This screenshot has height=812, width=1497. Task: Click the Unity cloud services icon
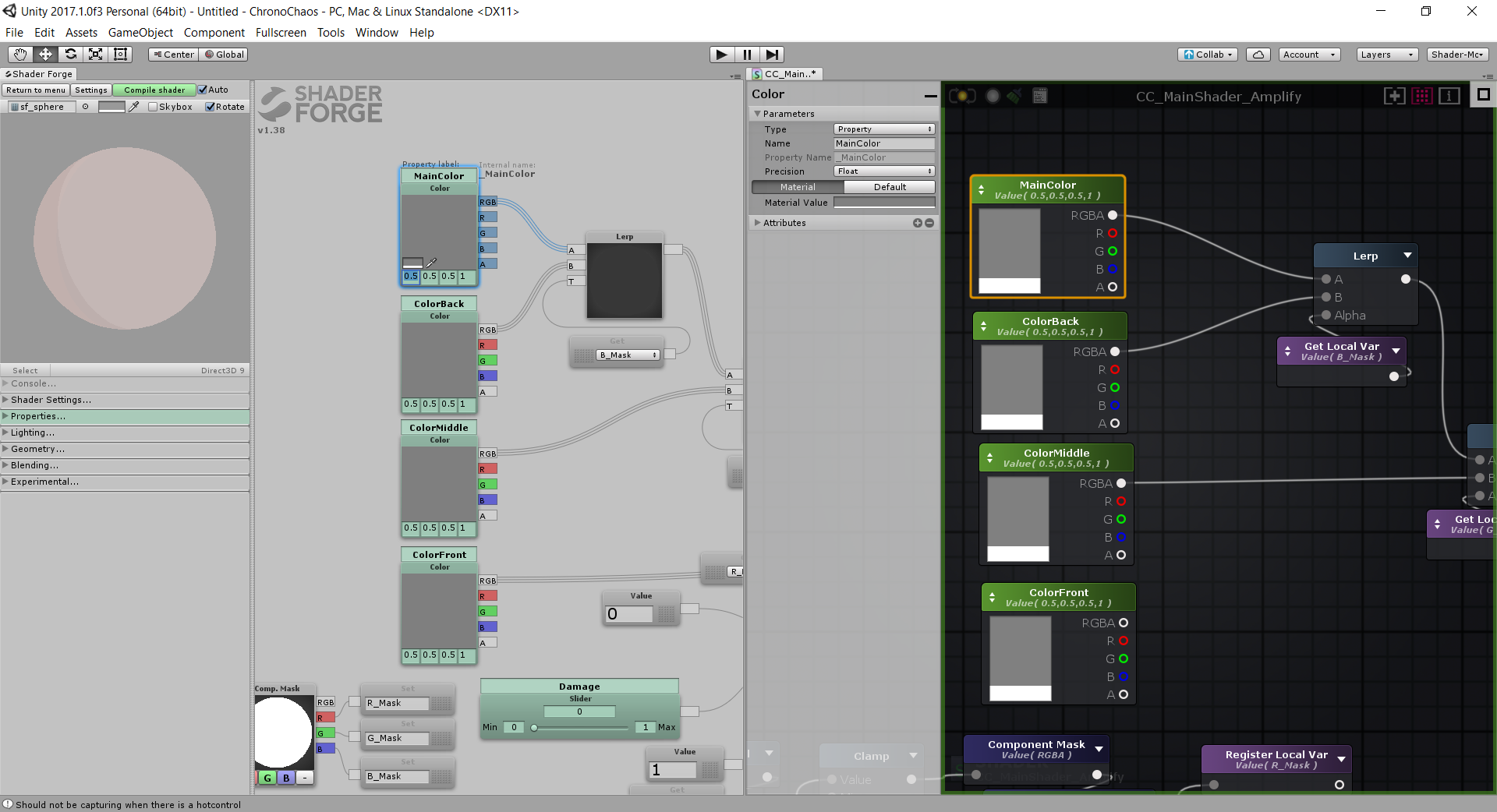(1258, 55)
